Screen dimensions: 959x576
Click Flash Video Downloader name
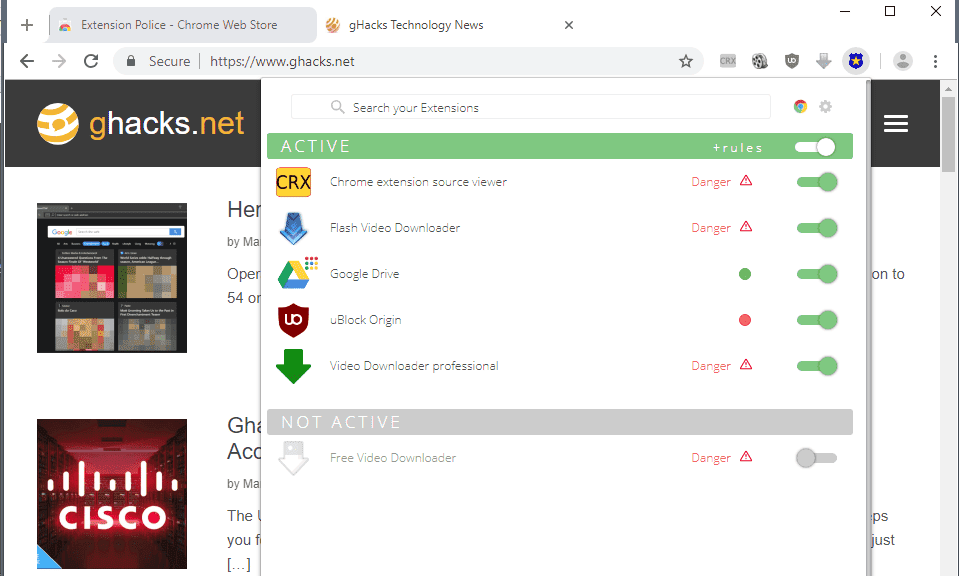pyautogui.click(x=395, y=228)
